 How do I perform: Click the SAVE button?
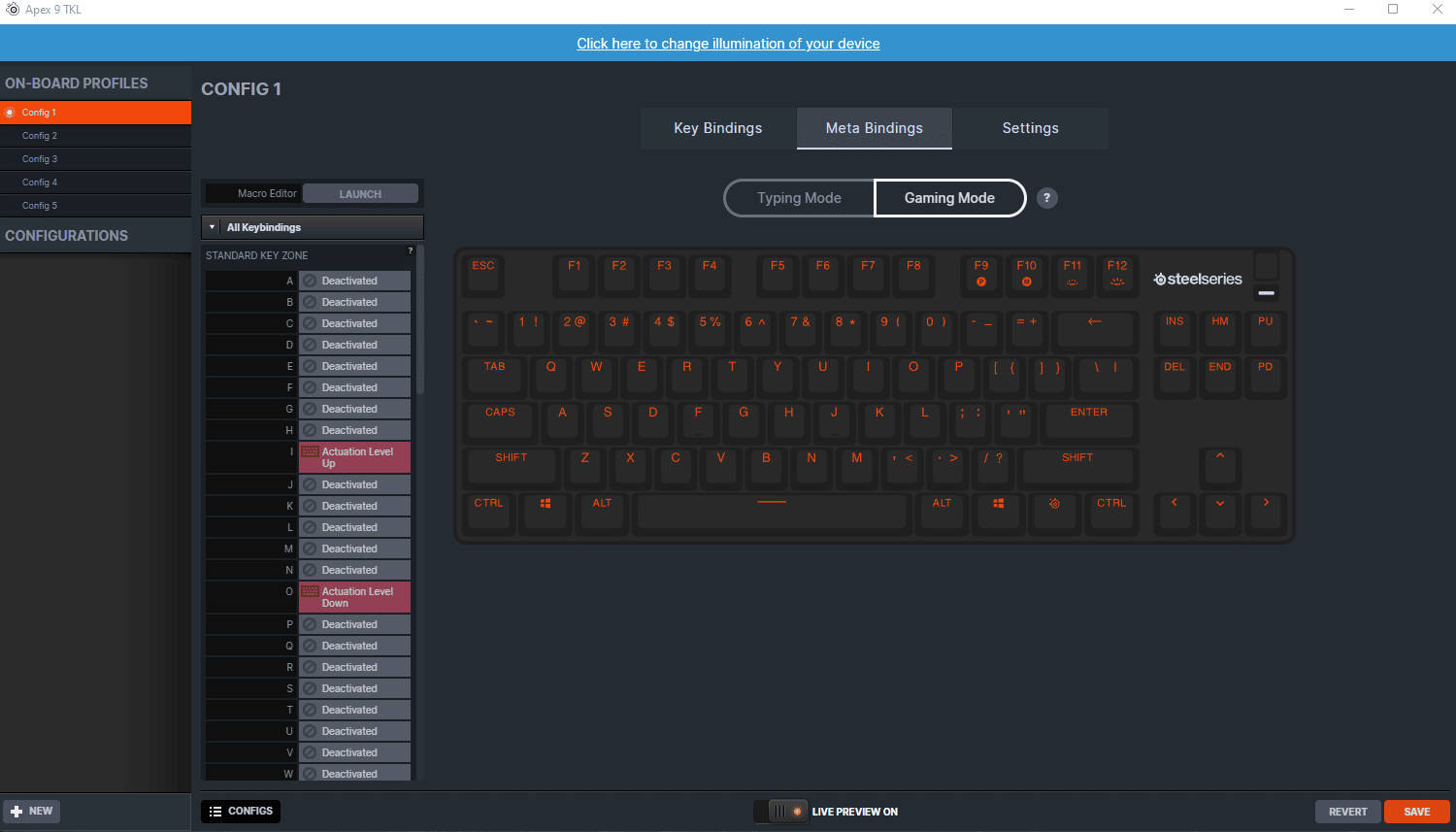click(1417, 812)
